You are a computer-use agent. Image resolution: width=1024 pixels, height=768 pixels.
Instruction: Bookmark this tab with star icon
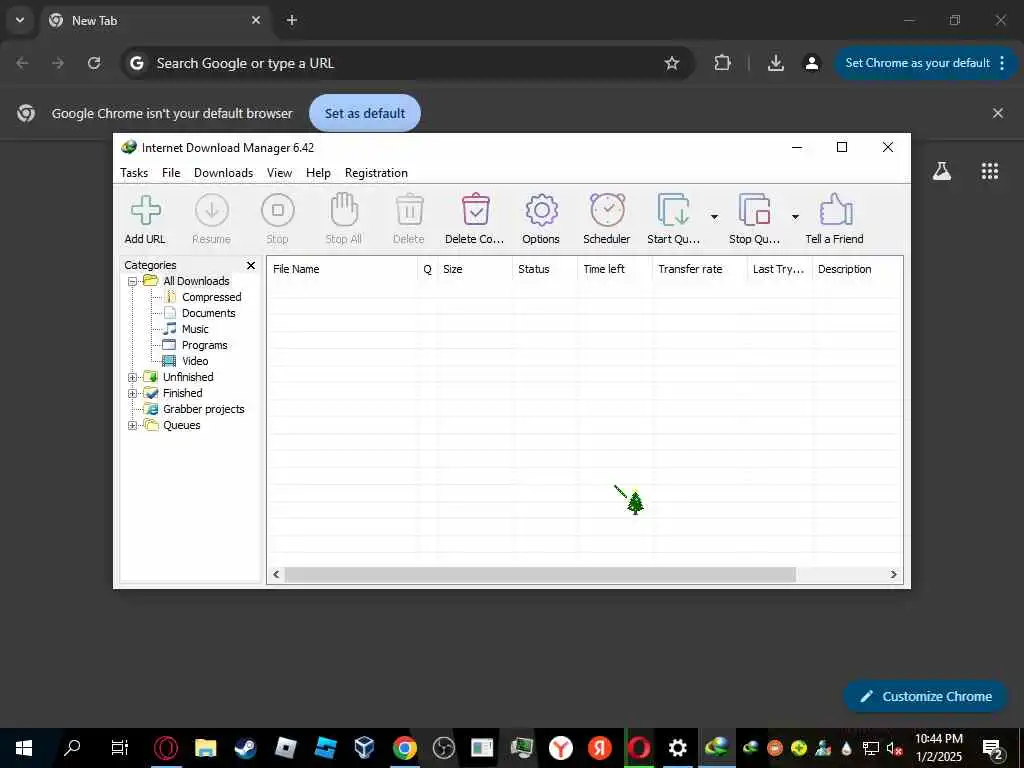tap(671, 63)
